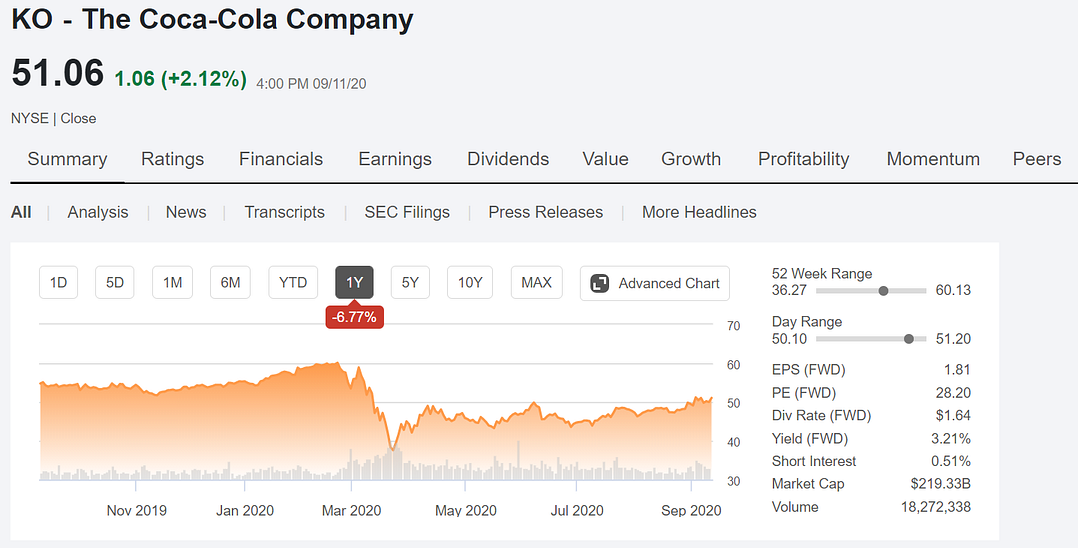Viewport: 1078px width, 548px height.
Task: Filter headlines by Analysis
Action: 98,212
